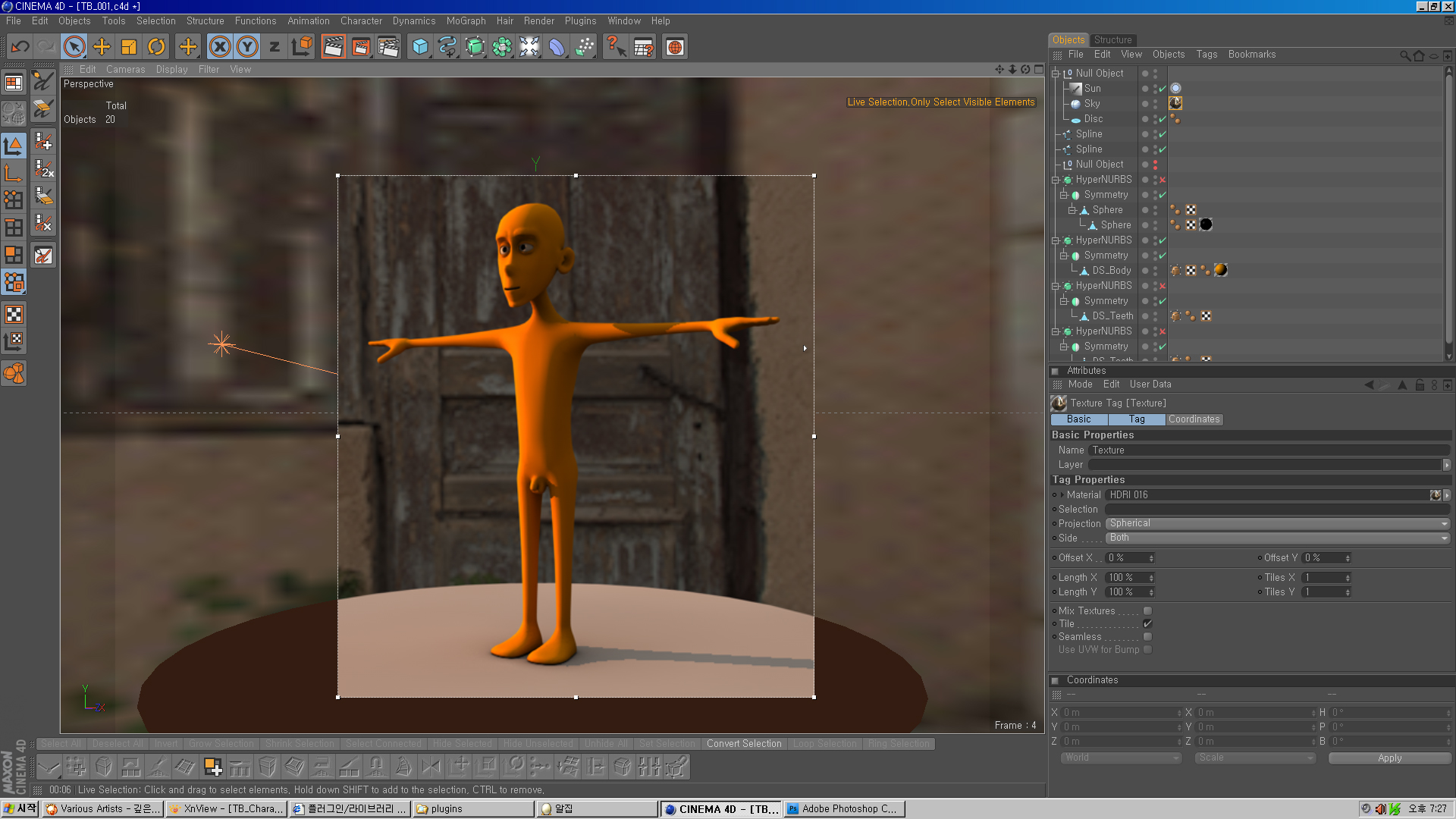1456x819 pixels.
Task: Add a HyperNURBS object from toolbar
Action: [x=475, y=47]
